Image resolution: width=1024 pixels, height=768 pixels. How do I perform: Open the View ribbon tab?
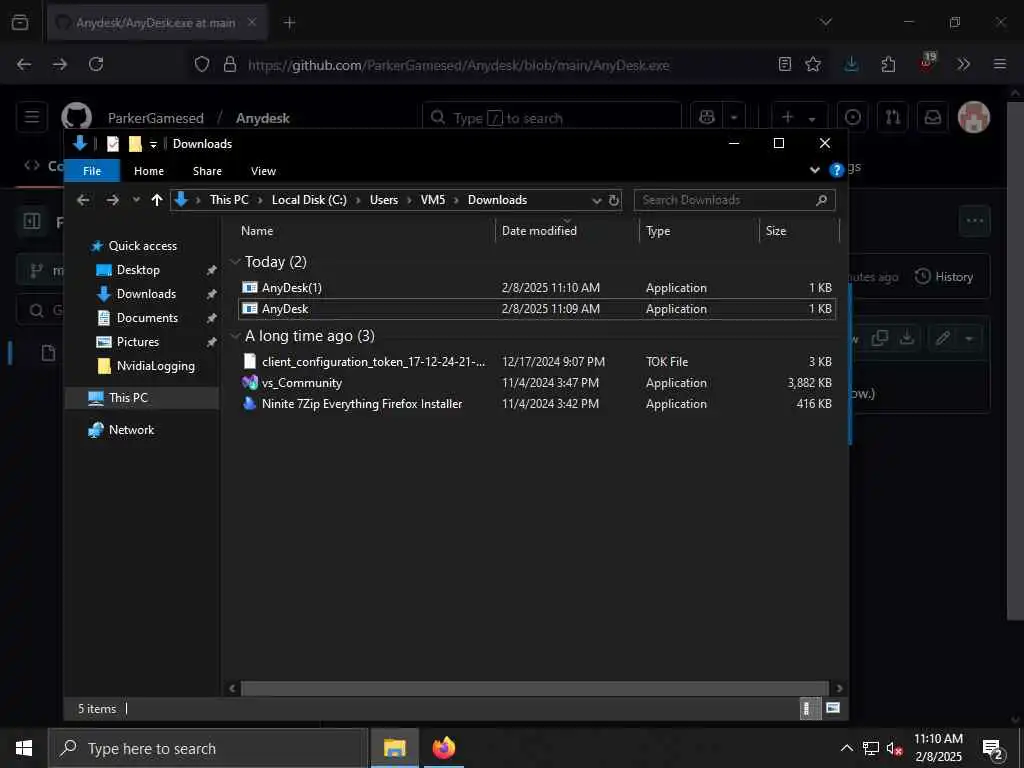pos(263,171)
